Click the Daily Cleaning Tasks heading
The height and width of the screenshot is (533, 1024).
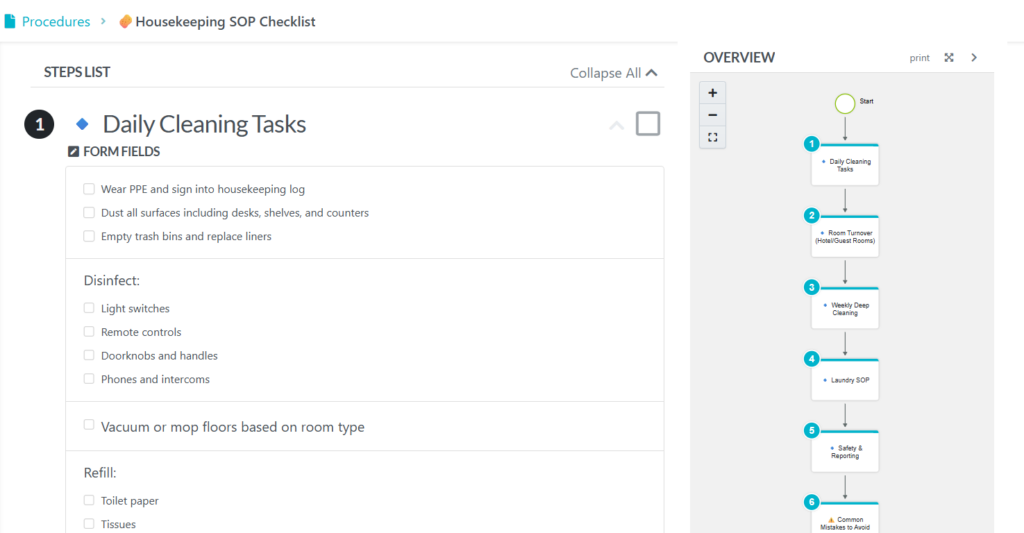[204, 124]
